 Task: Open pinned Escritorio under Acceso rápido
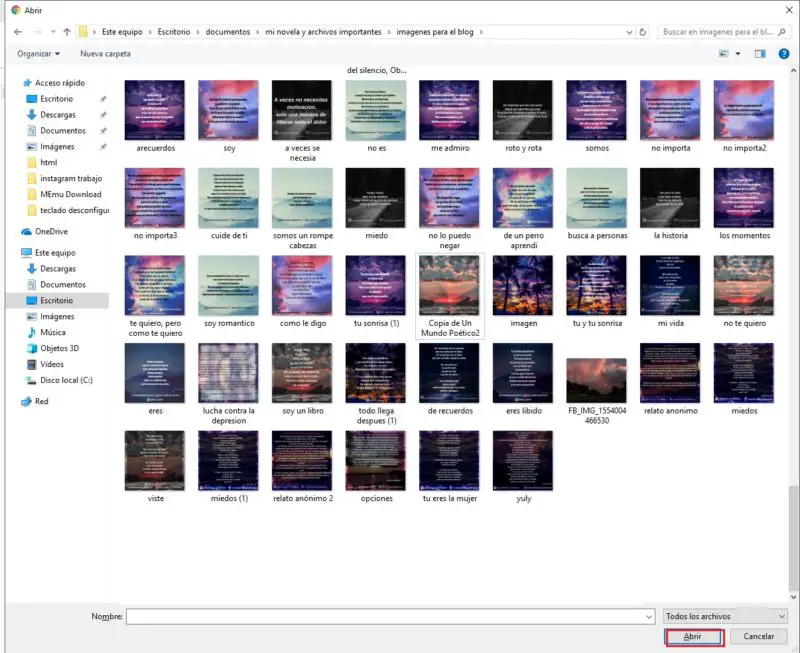click(57, 98)
